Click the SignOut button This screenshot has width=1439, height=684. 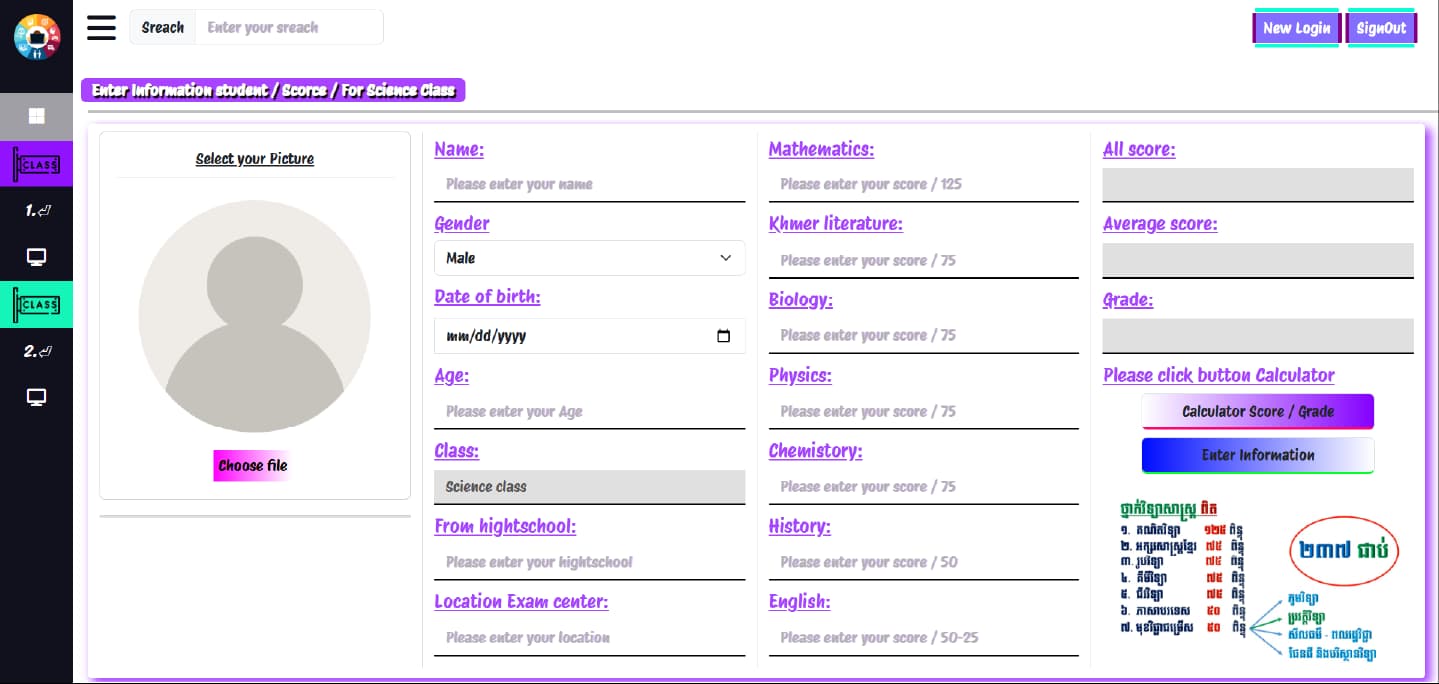tap(1381, 28)
